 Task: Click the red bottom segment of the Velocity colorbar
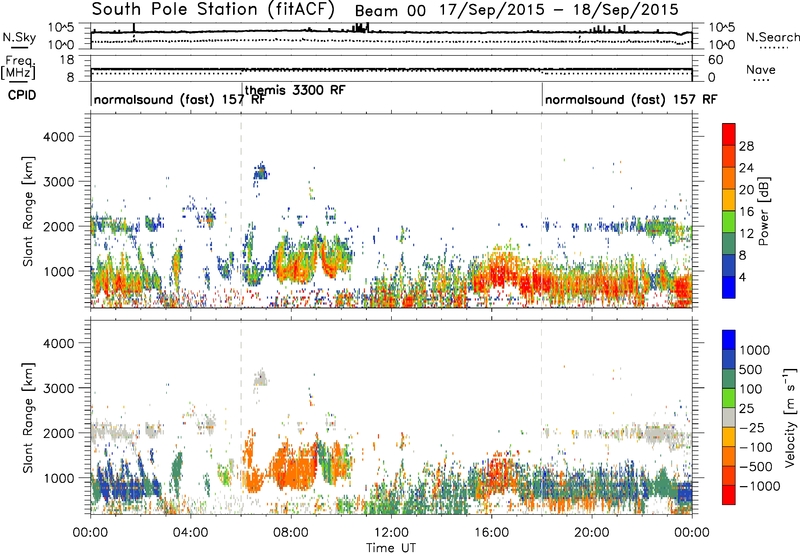coord(729,495)
